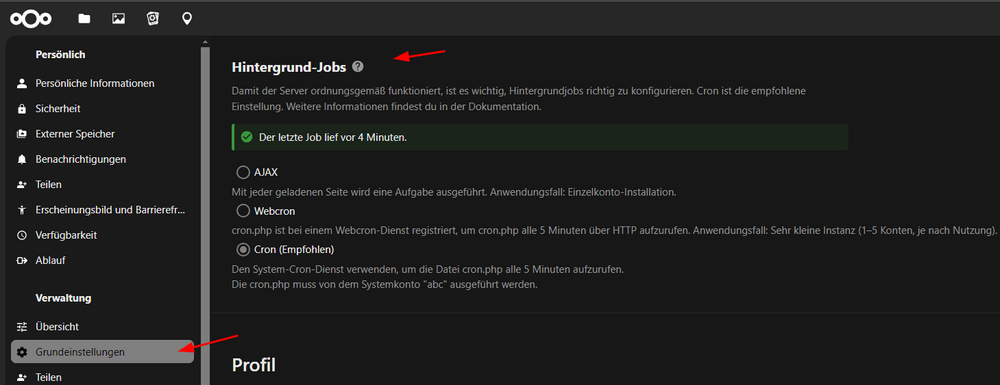Click the lock icon beside Sicherheit
Screen dimensions: 1000x385
click(22, 108)
